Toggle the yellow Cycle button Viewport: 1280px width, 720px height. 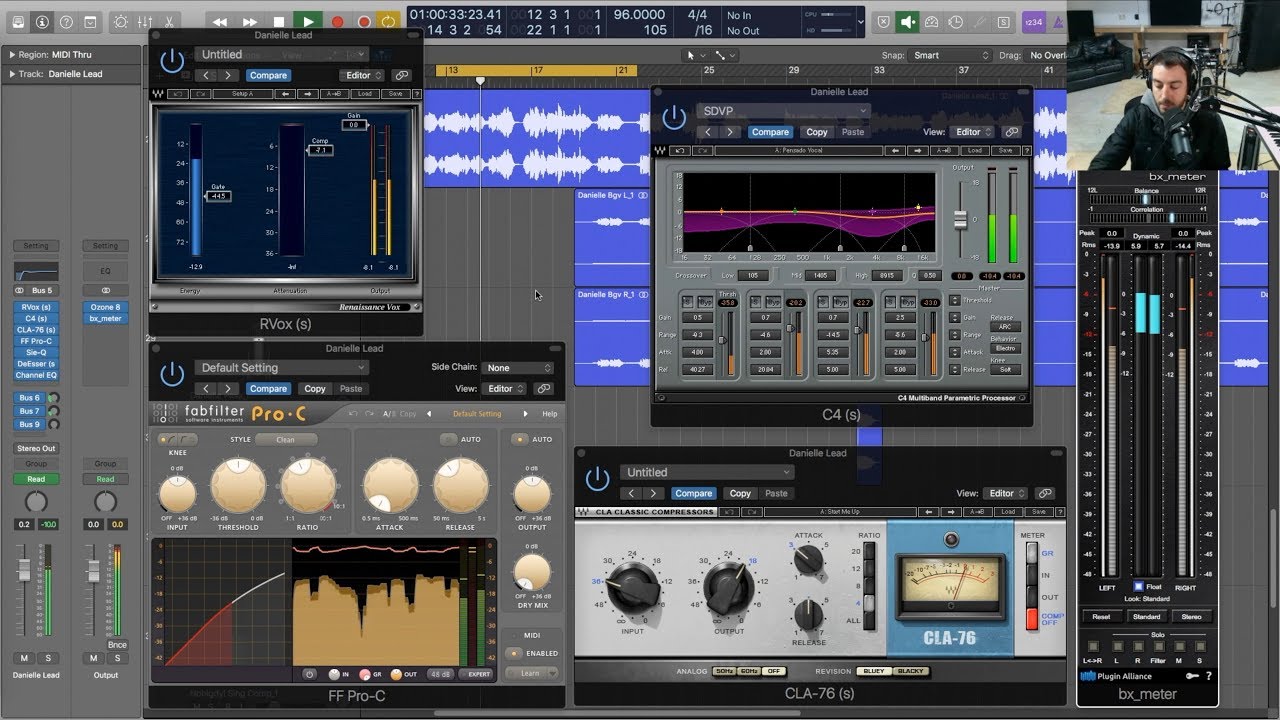[388, 21]
